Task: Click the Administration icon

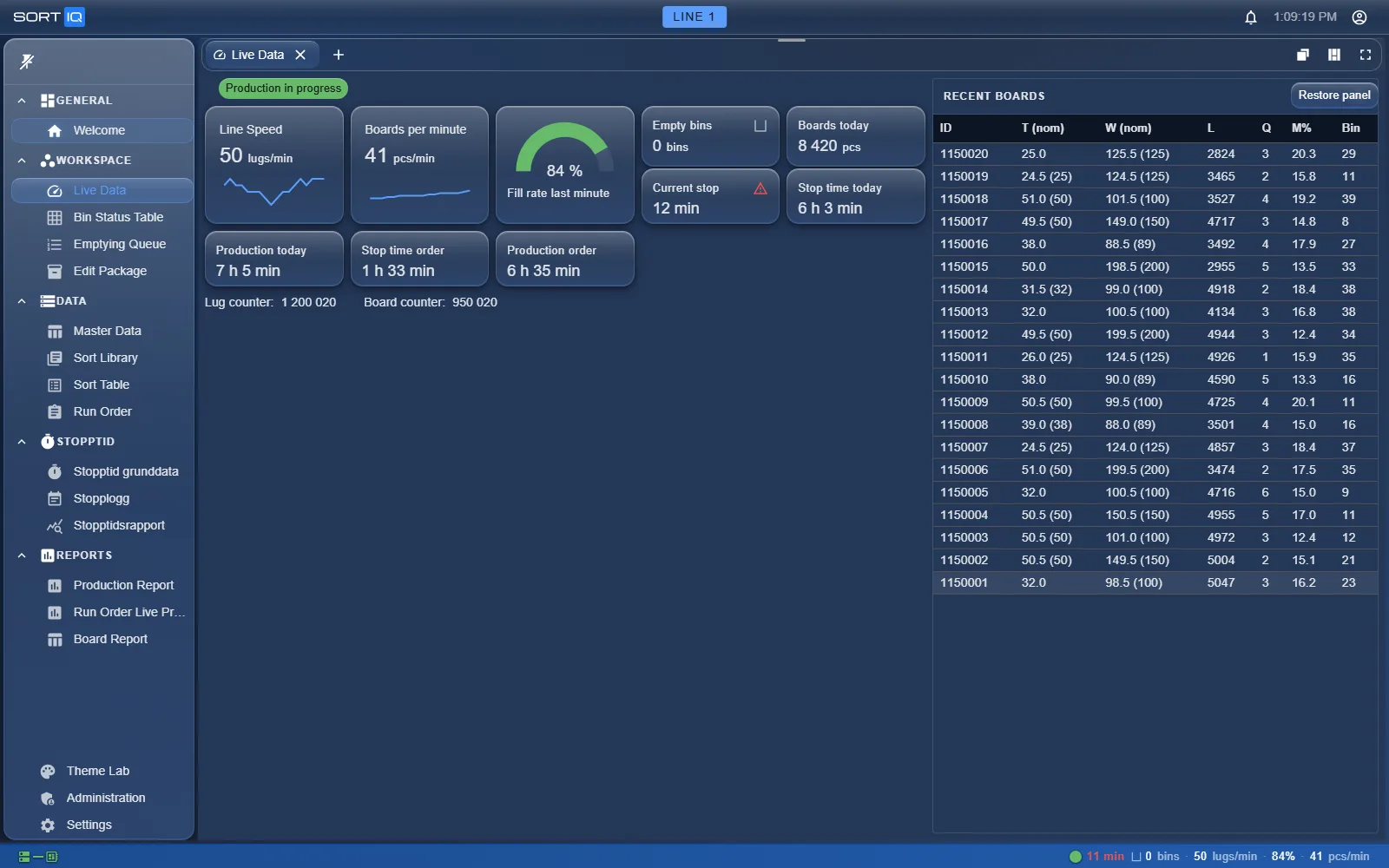Action: [x=48, y=798]
